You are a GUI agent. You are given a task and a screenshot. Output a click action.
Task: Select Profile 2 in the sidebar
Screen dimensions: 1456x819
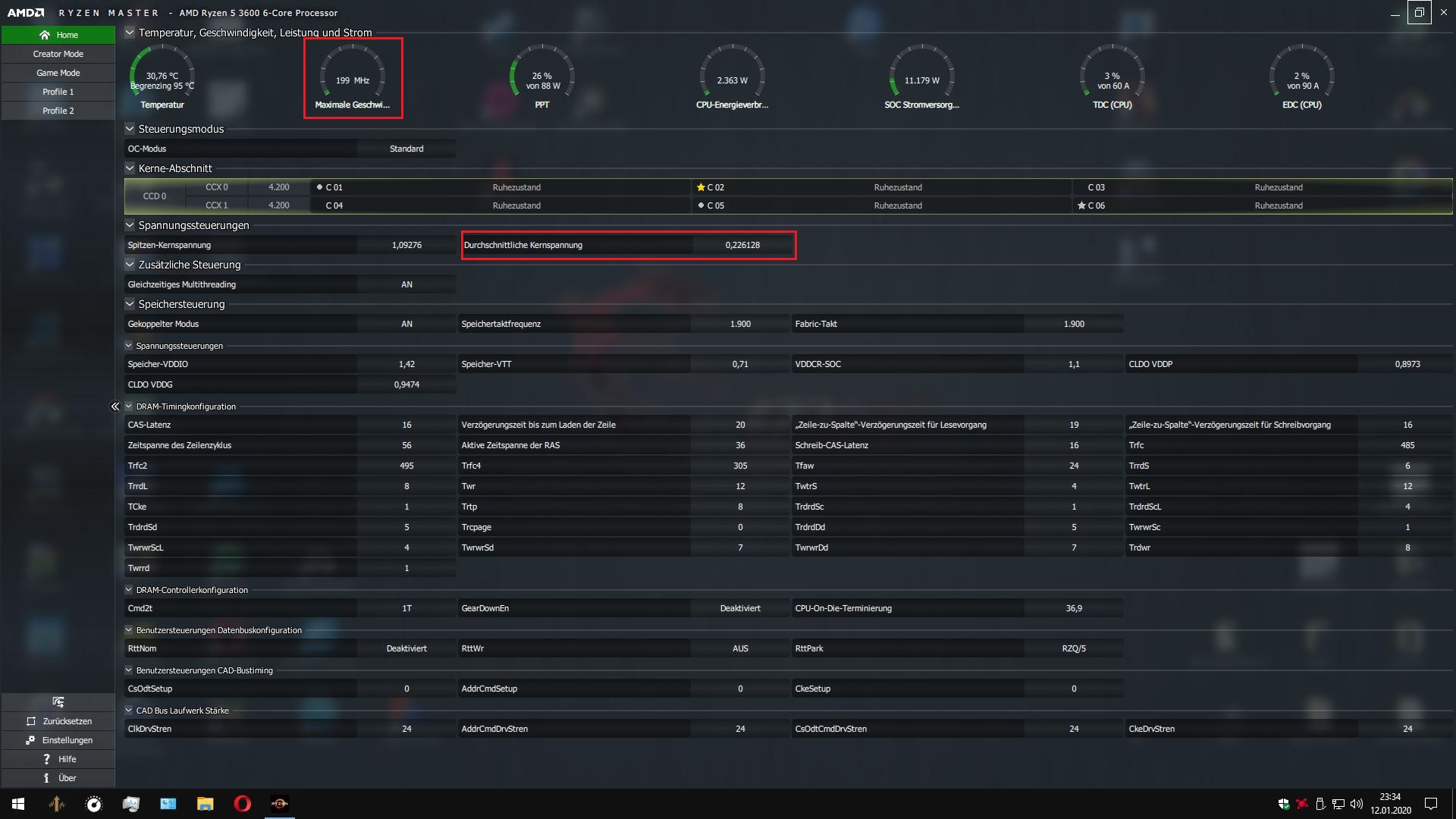pyautogui.click(x=58, y=111)
